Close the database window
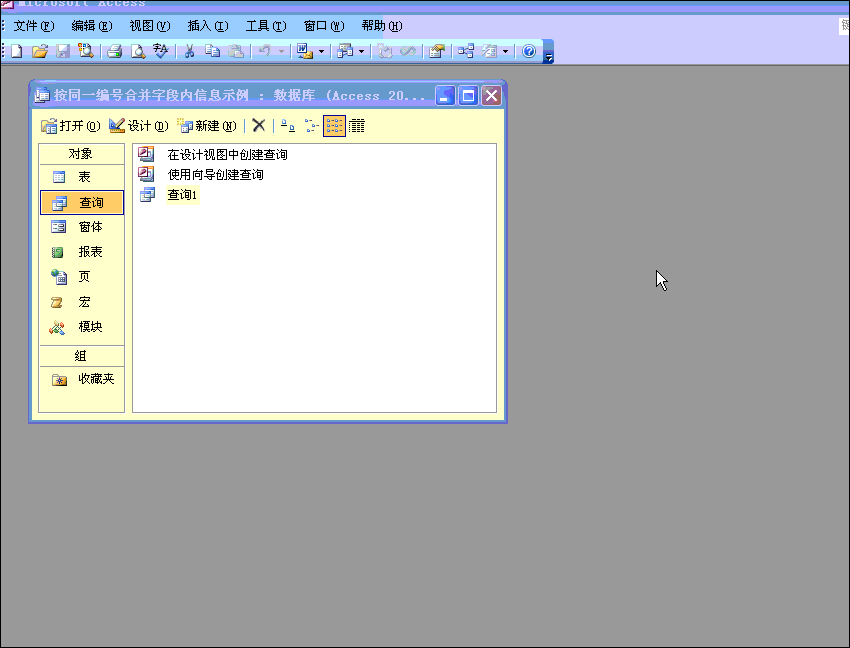The image size is (850, 648). (x=491, y=95)
